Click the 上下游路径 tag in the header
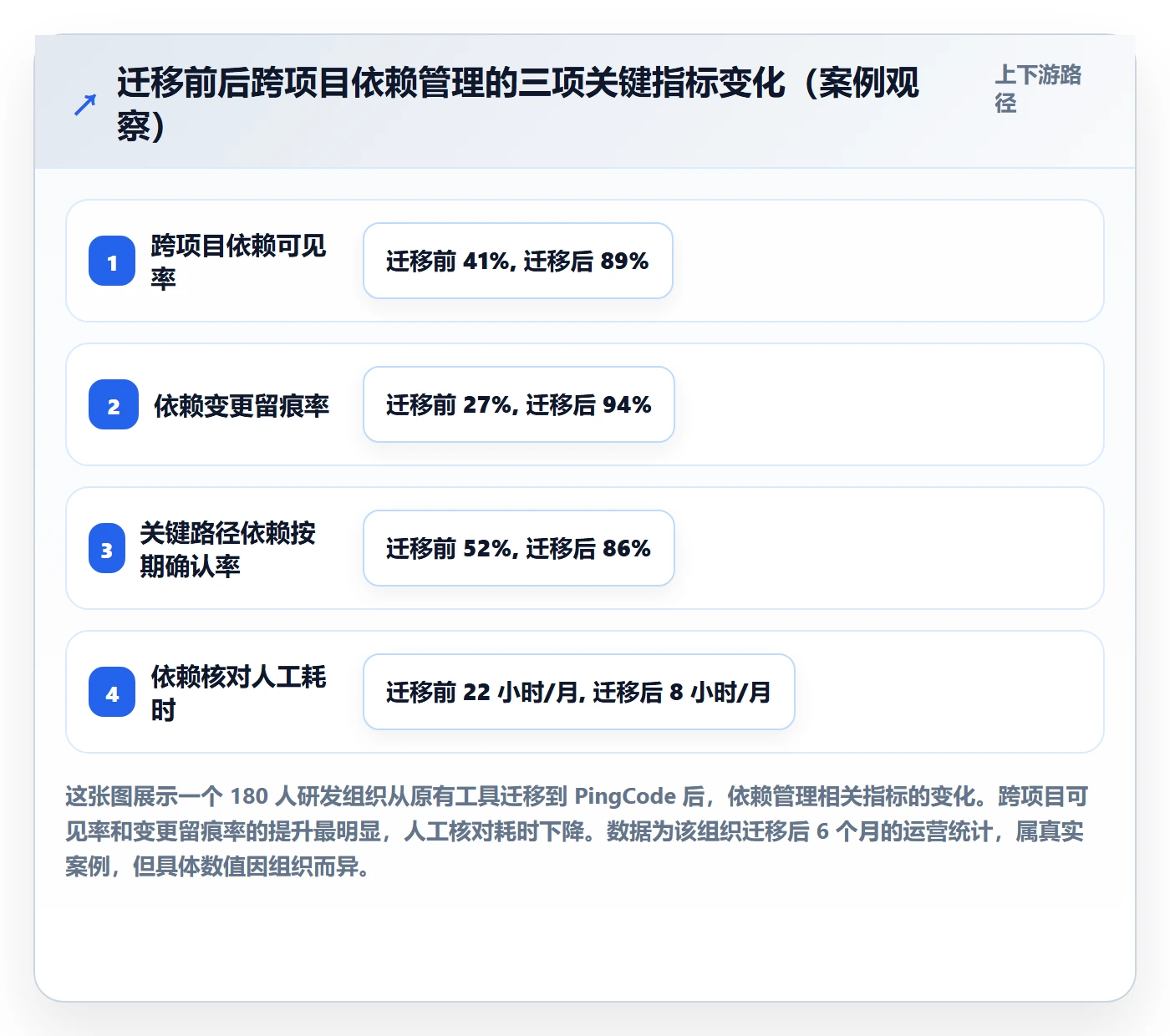This screenshot has height=1036, width=1170. 1038,89
